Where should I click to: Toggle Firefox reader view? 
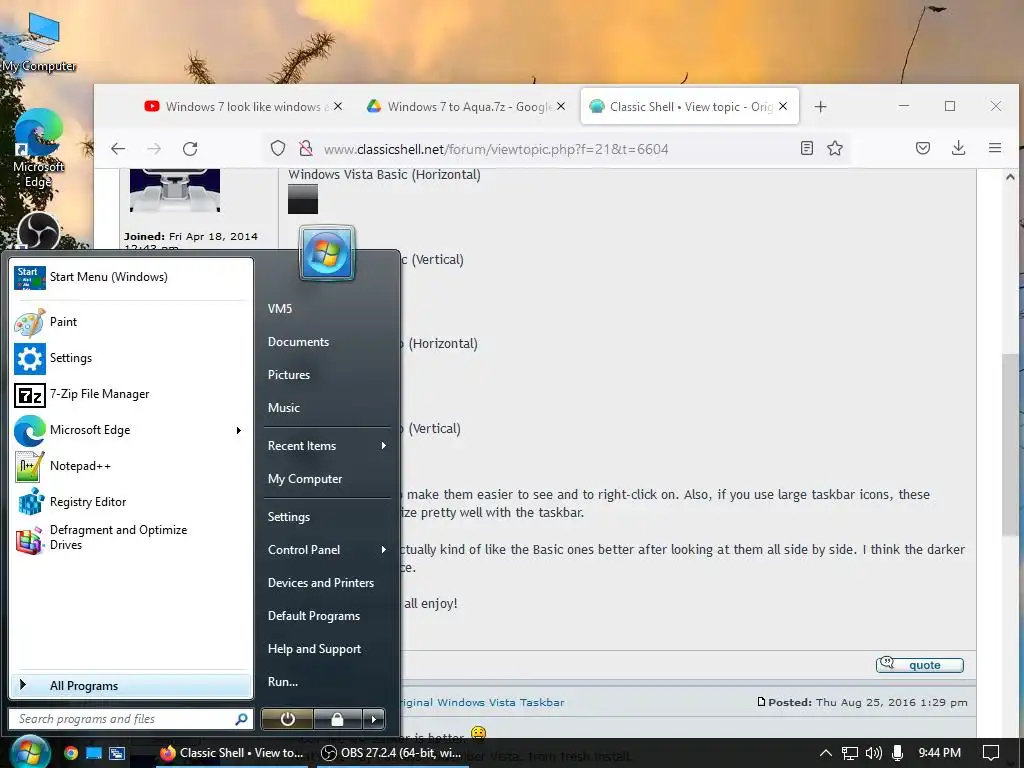pyautogui.click(x=807, y=148)
